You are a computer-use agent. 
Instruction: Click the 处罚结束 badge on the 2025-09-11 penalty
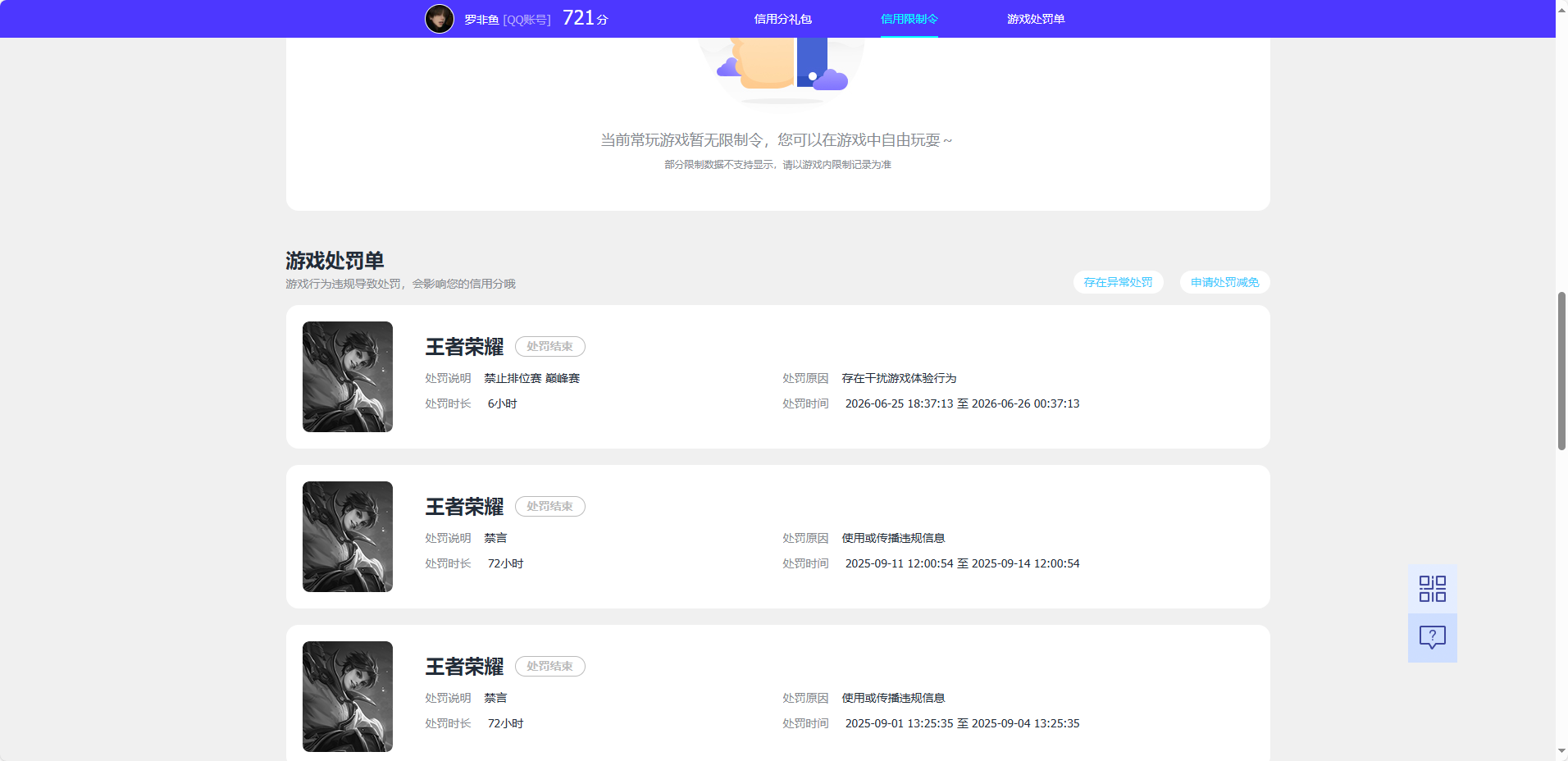coord(550,507)
